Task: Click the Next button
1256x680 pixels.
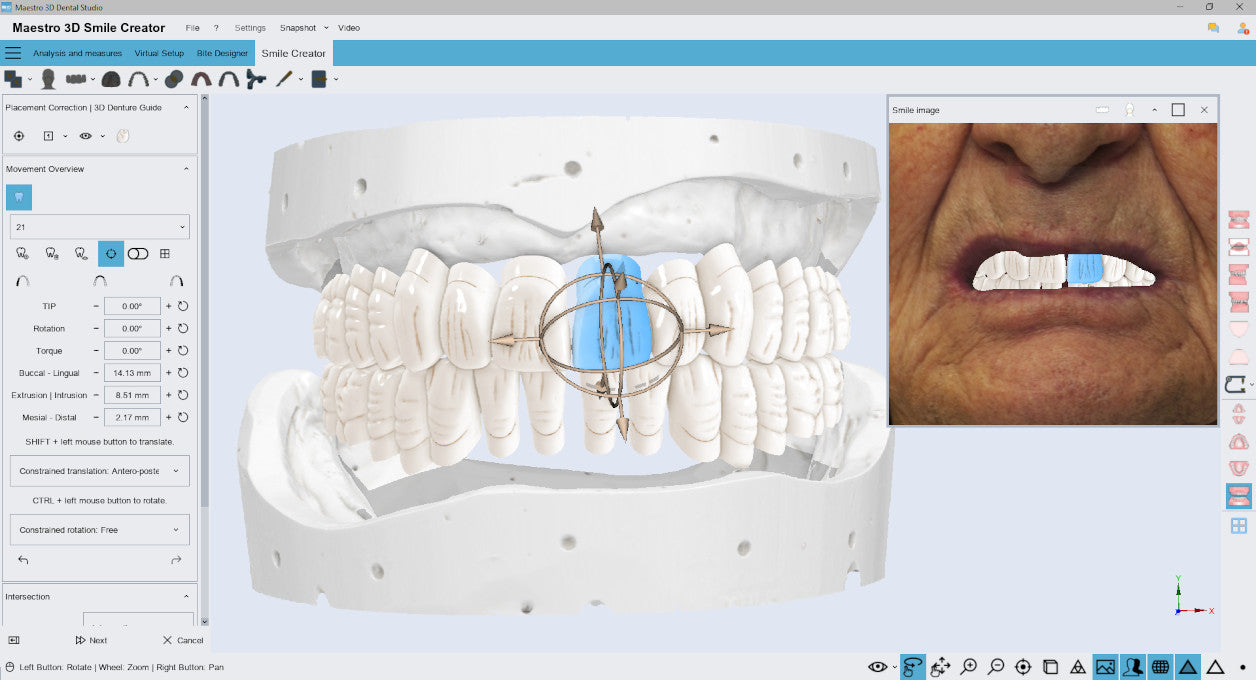Action: [x=91, y=640]
